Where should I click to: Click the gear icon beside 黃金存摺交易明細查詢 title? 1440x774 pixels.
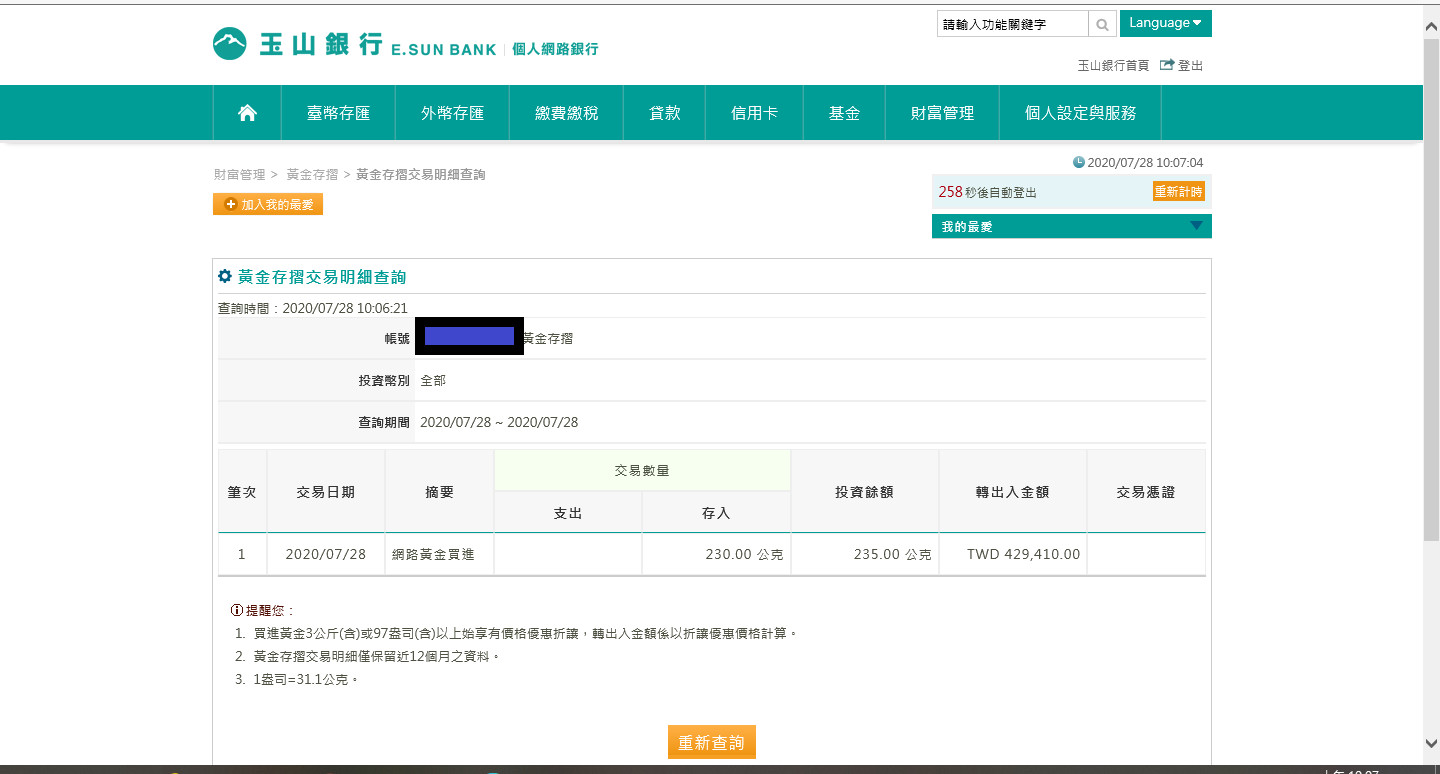225,276
